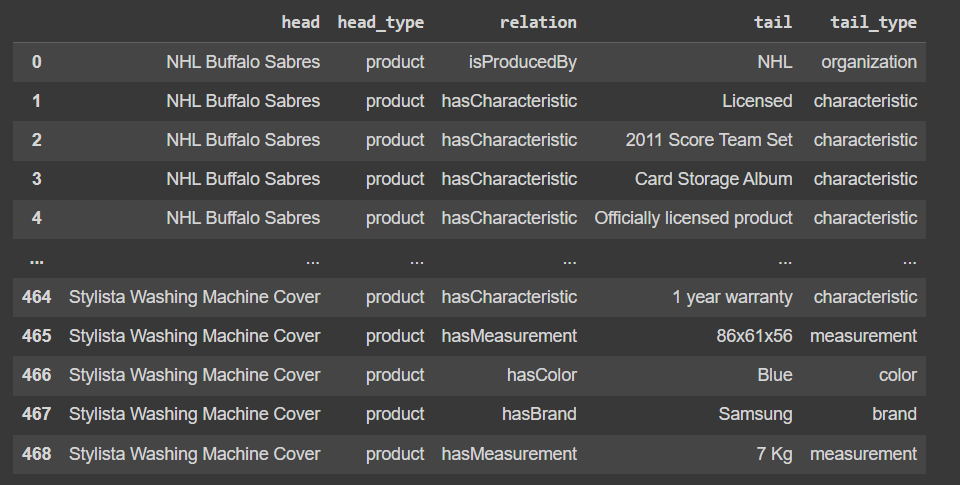Click the 'color' tail_type cell
This screenshot has height=485, width=960.
pyautogui.click(x=898, y=375)
